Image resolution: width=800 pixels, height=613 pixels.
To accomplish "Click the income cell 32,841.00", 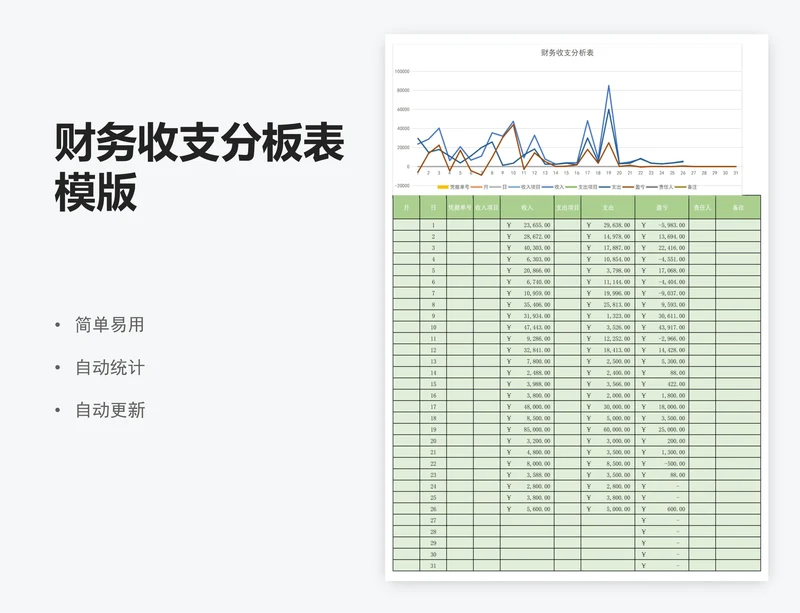I will tap(527, 350).
